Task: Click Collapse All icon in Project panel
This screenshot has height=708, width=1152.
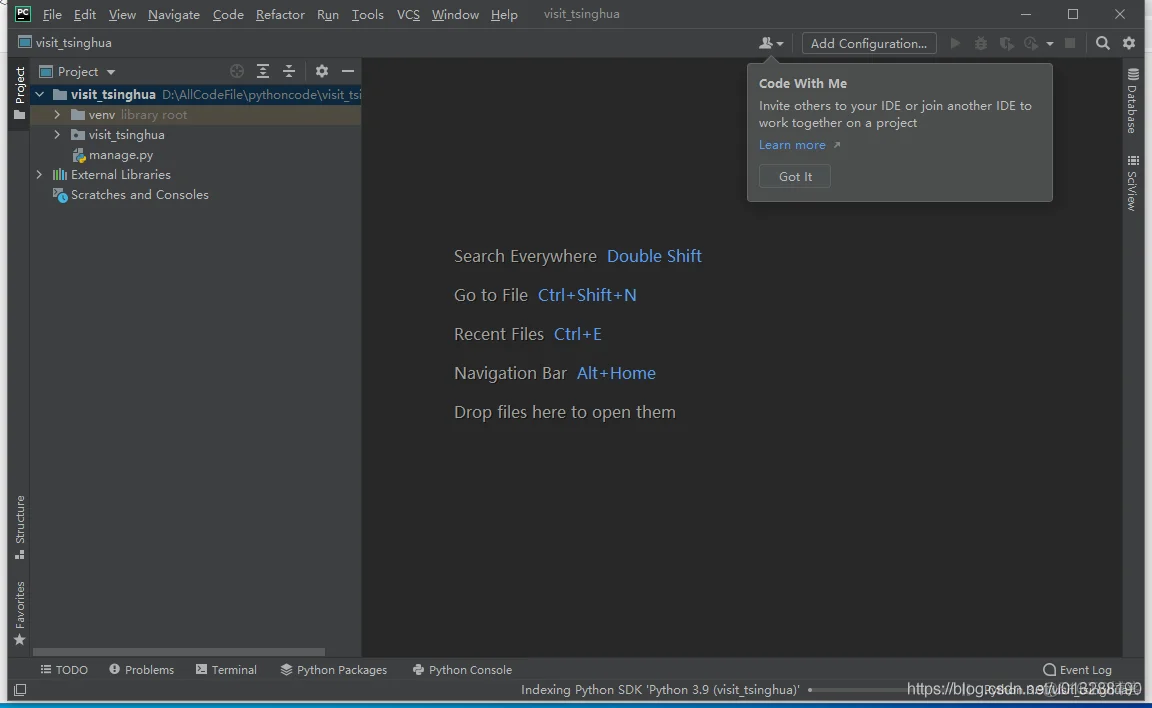Action: click(x=289, y=71)
